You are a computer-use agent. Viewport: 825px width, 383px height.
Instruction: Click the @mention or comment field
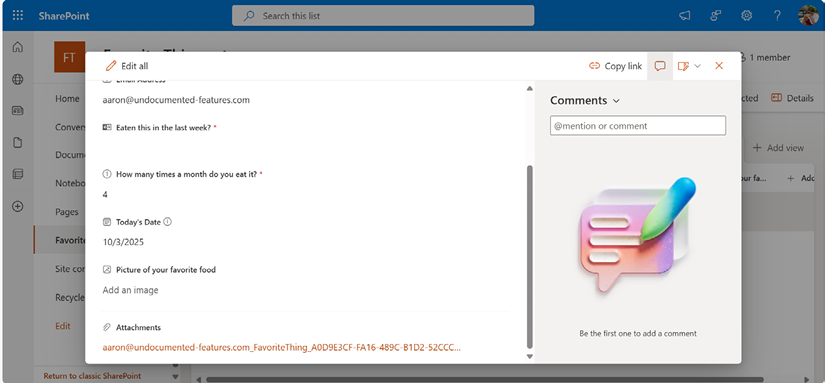[x=638, y=126]
